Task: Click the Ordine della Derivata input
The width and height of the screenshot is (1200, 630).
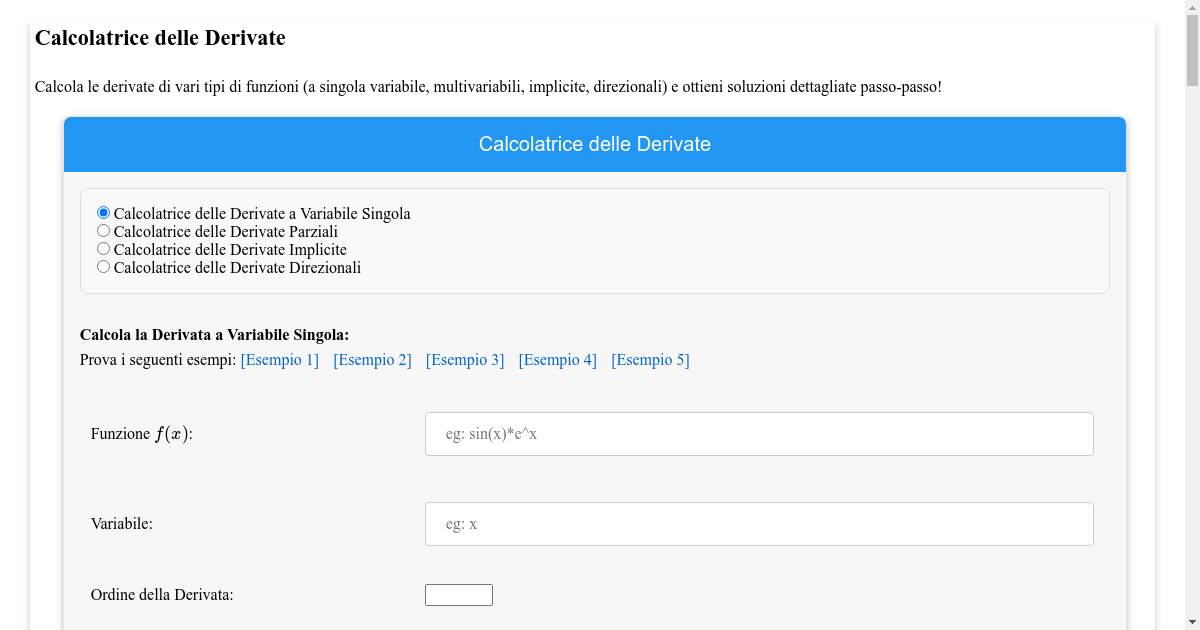Action: pyautogui.click(x=458, y=594)
